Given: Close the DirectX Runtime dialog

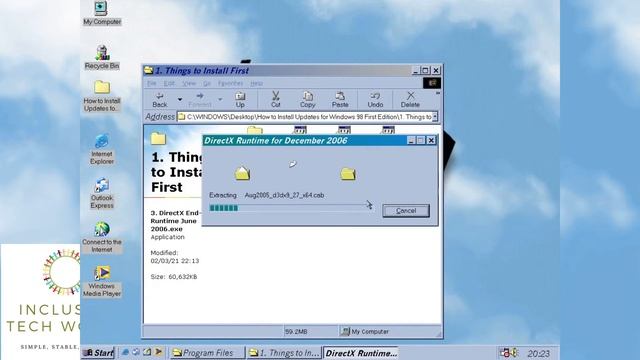Looking at the screenshot, I should pos(431,140).
